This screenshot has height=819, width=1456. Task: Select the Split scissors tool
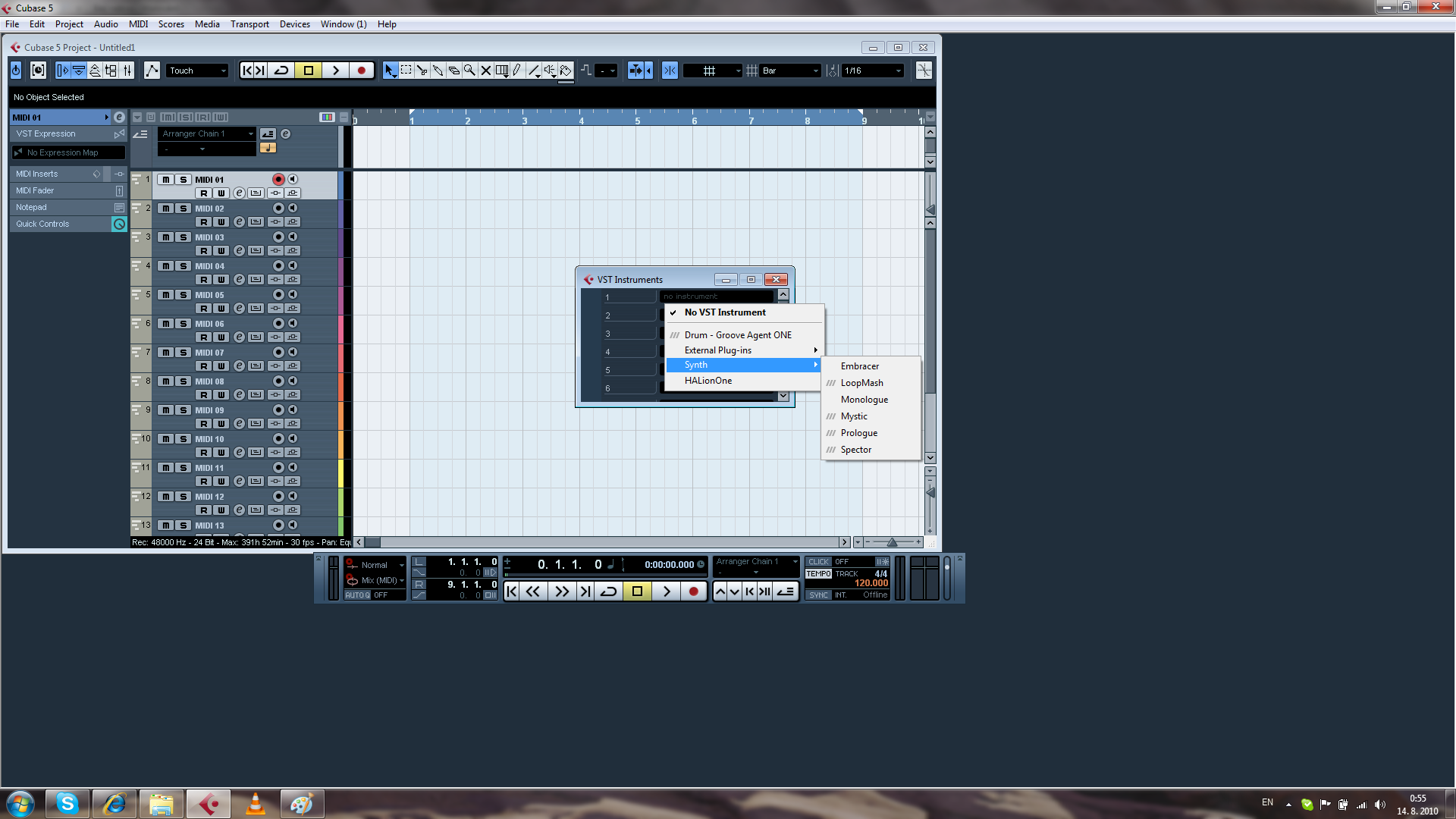coord(422,71)
